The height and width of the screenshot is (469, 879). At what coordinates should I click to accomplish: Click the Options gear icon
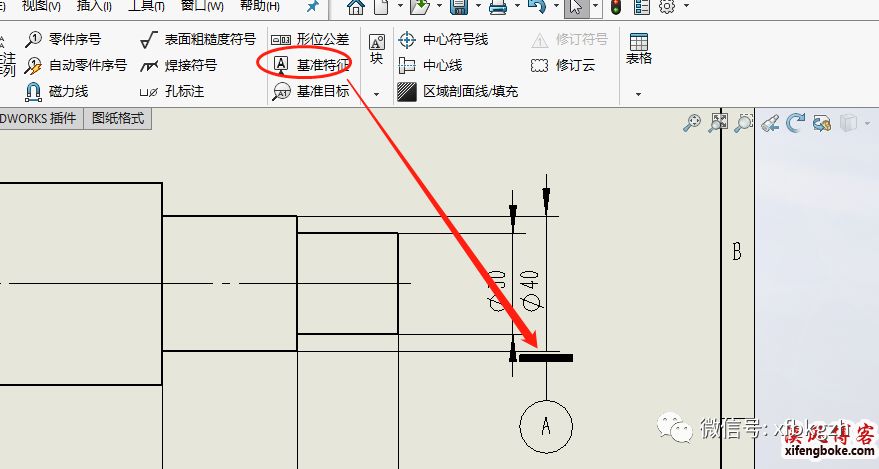pyautogui.click(x=667, y=7)
